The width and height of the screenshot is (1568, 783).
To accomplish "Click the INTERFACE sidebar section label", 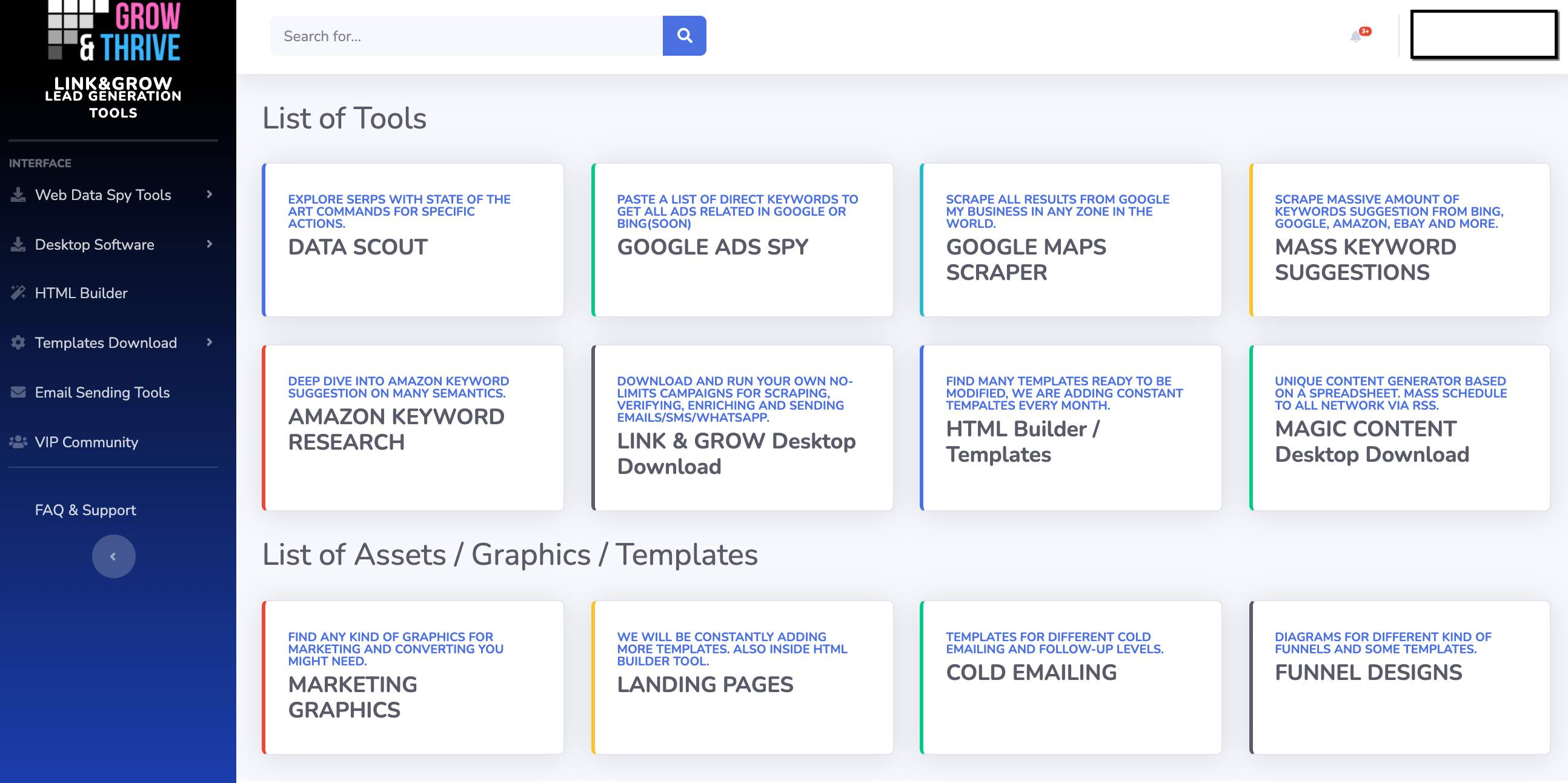I will [x=40, y=163].
